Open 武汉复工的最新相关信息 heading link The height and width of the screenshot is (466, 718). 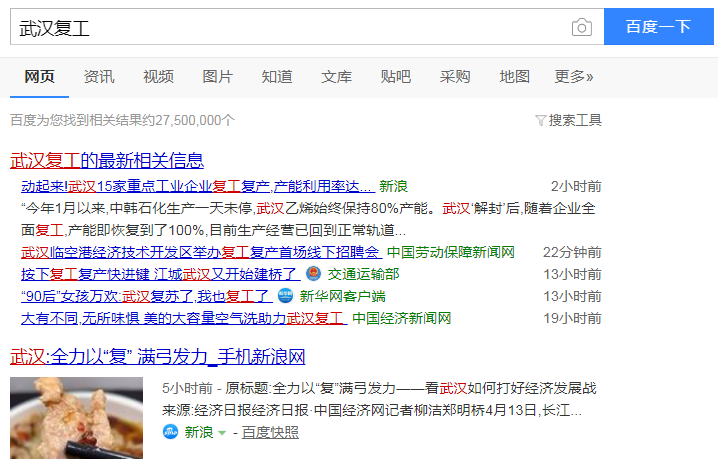(107, 161)
